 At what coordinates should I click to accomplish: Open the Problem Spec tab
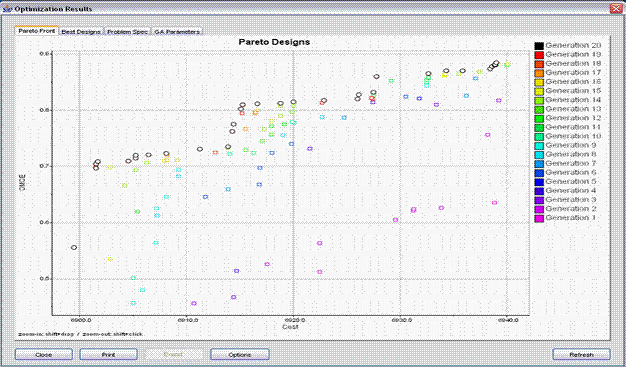127,32
